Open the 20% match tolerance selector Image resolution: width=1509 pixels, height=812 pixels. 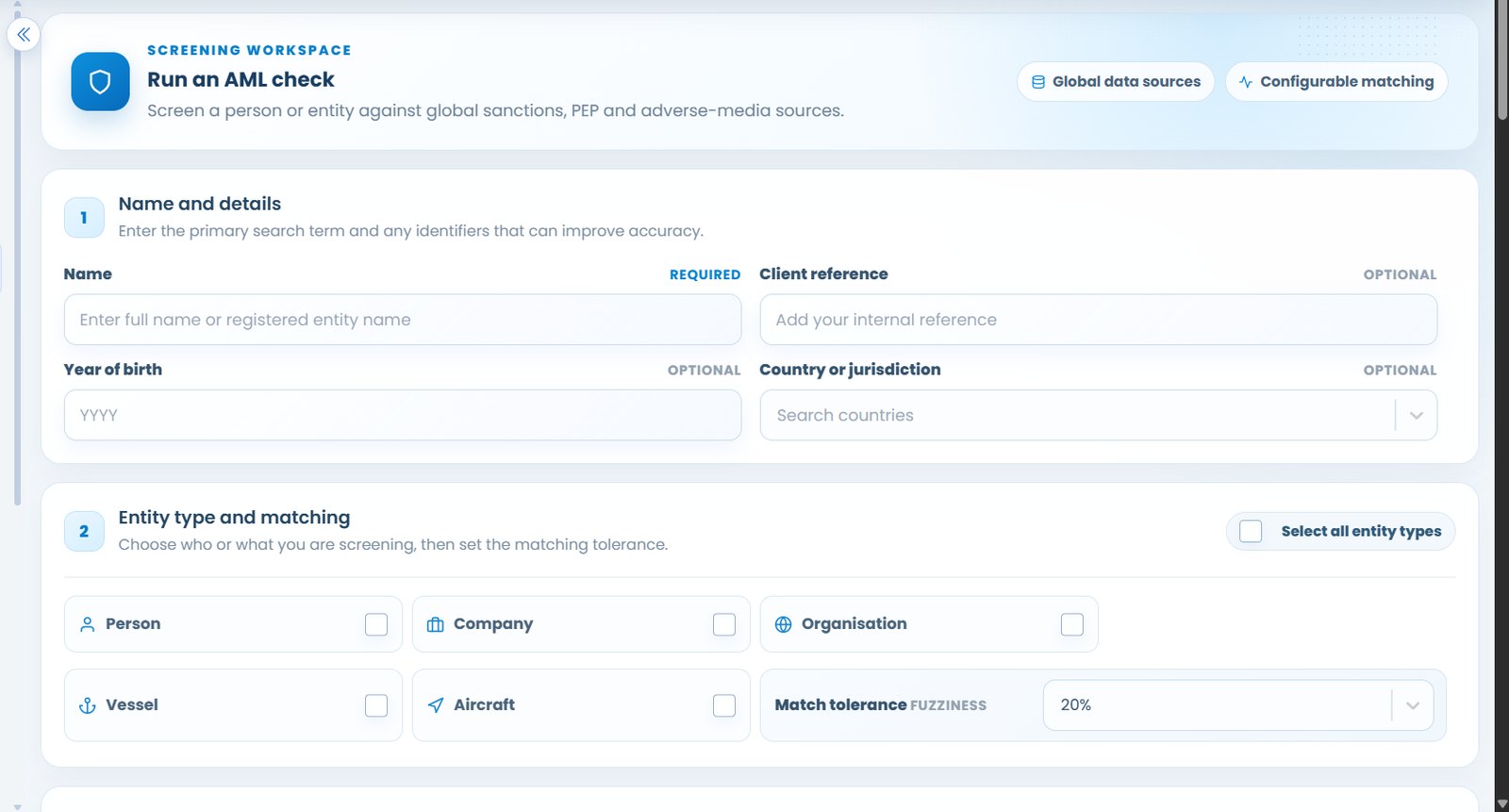coord(1238,705)
